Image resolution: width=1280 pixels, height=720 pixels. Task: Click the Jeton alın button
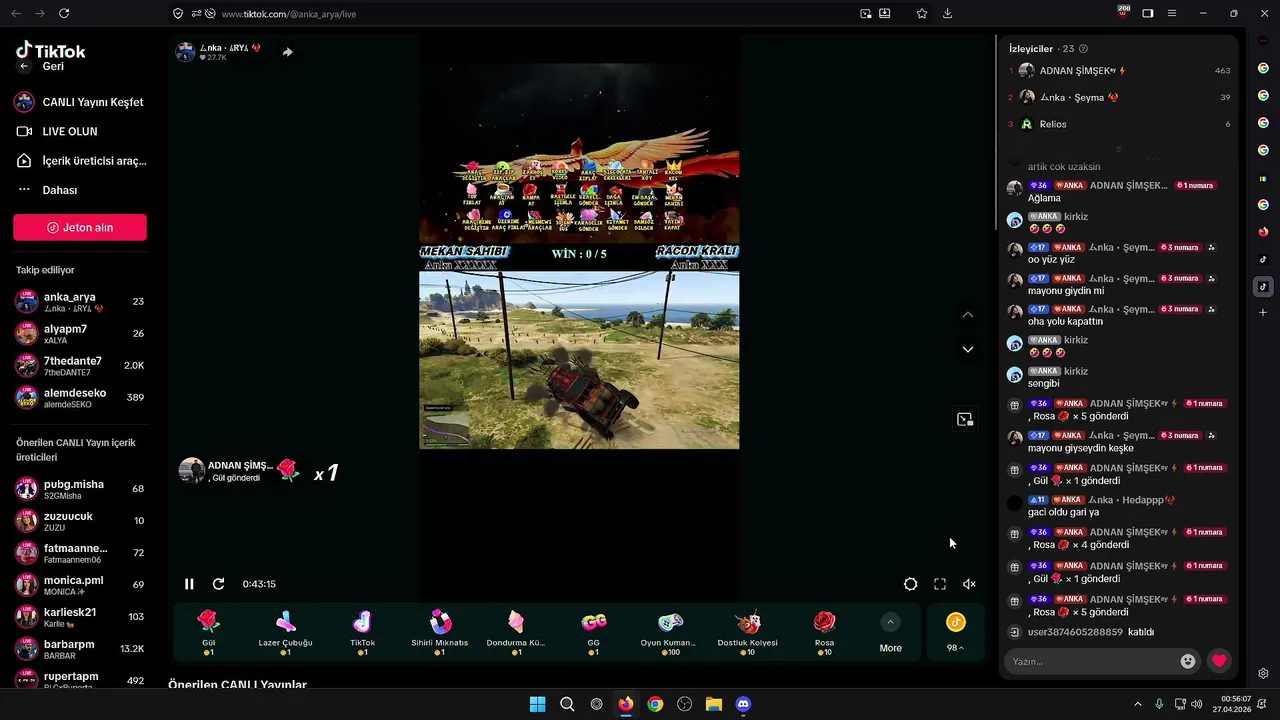[x=80, y=227]
